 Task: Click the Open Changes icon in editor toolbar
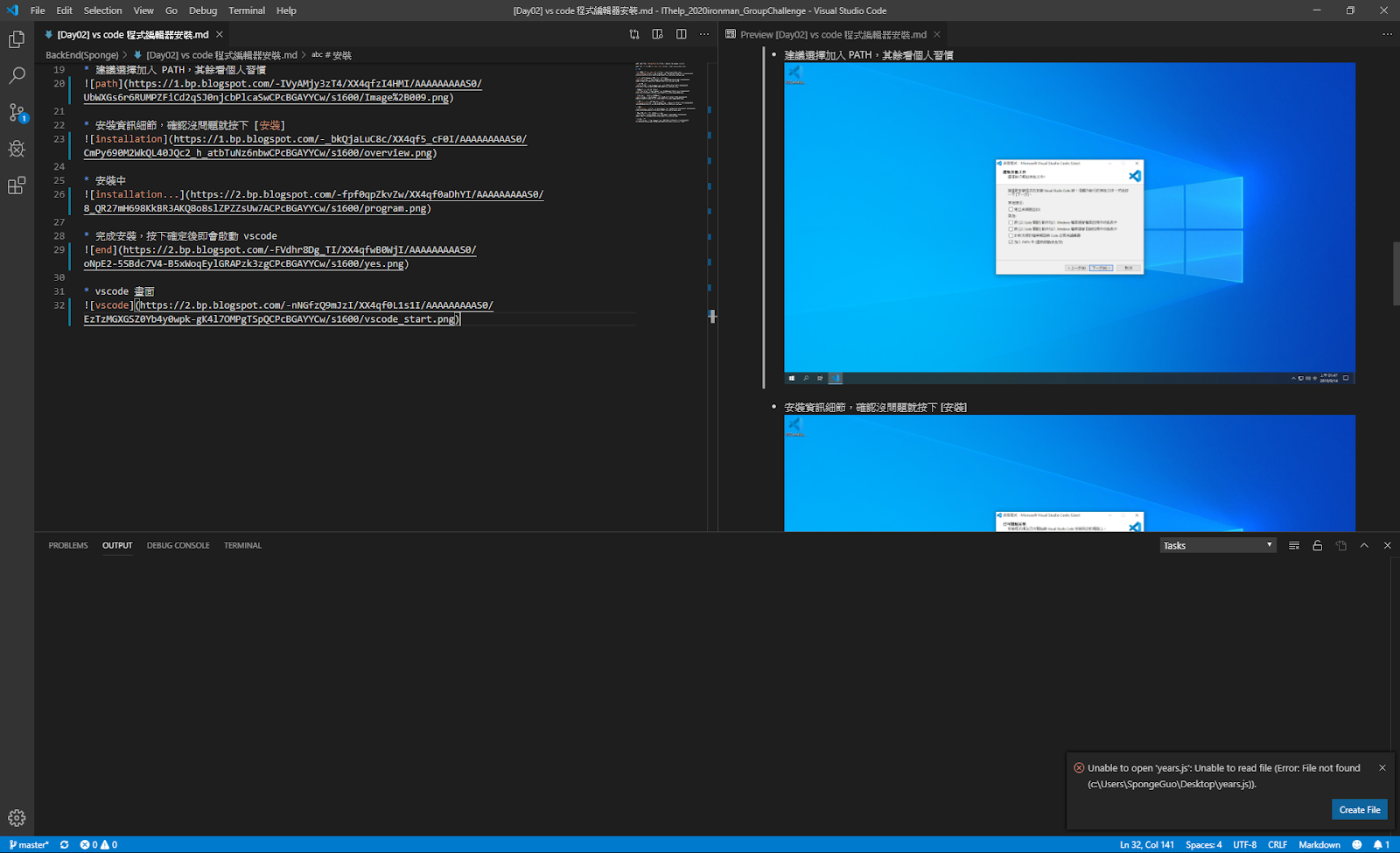pyautogui.click(x=634, y=34)
